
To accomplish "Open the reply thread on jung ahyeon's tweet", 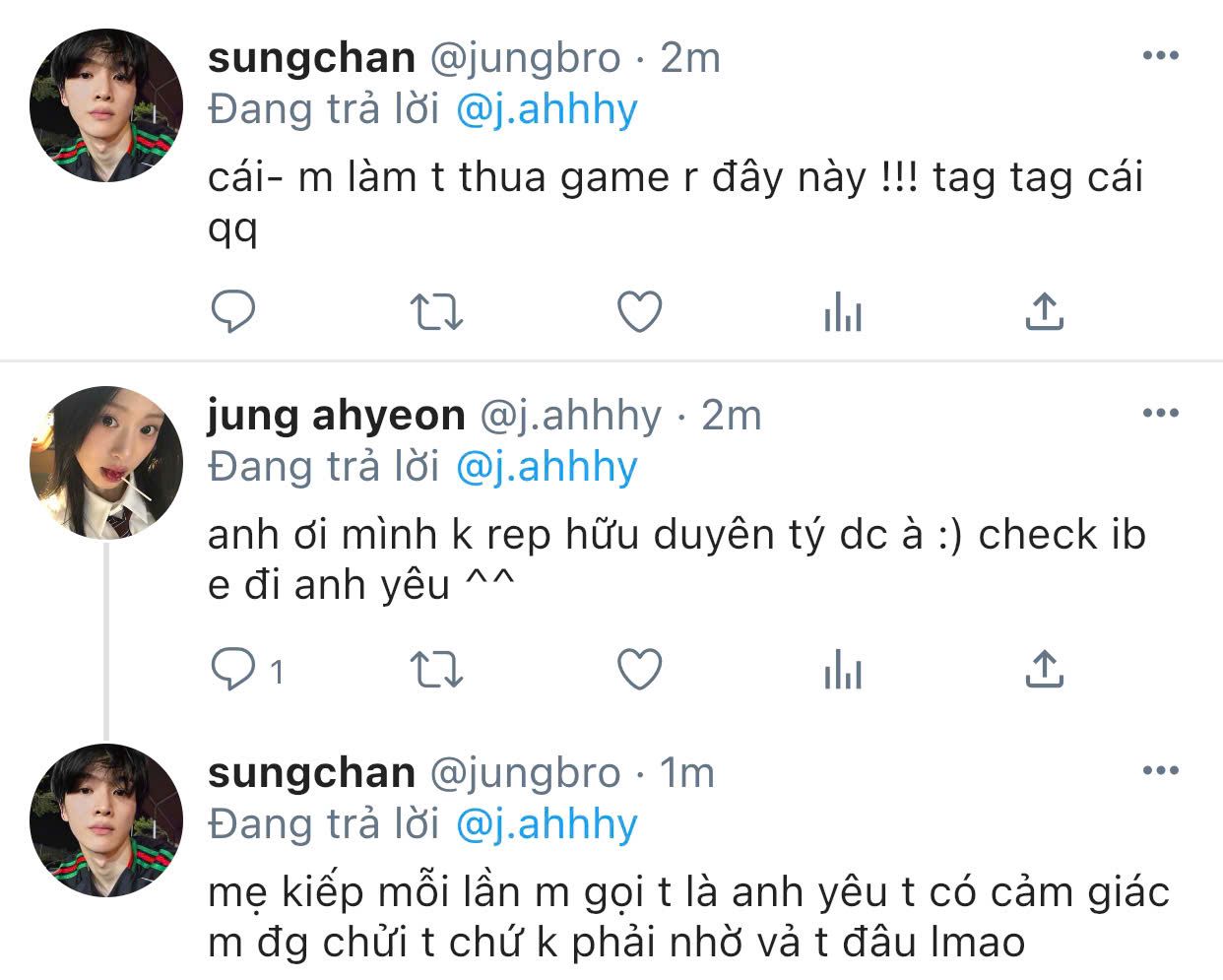I will 247,672.
